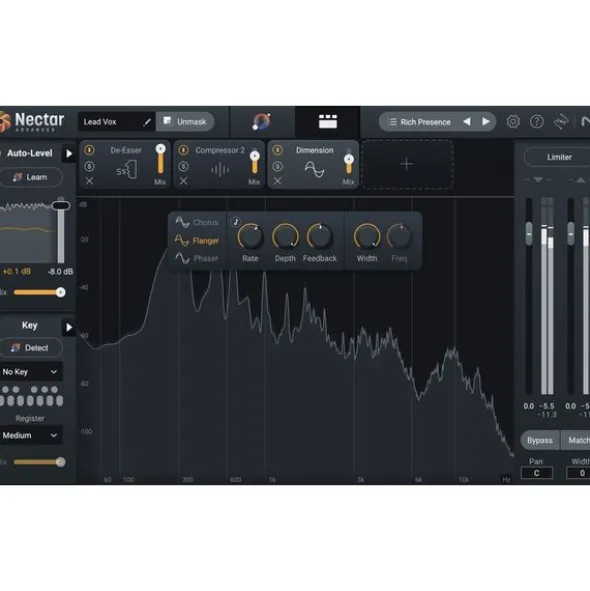Select the Dimension wave icon
The image size is (590, 591).
314,169
